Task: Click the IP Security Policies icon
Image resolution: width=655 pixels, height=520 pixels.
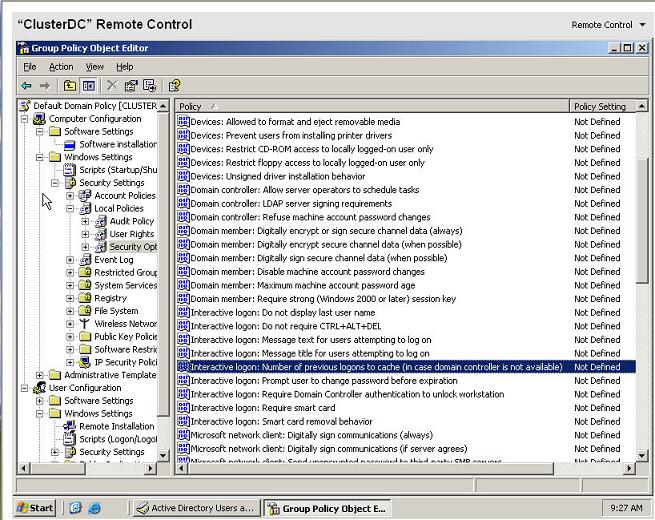Action: pyautogui.click(x=85, y=362)
